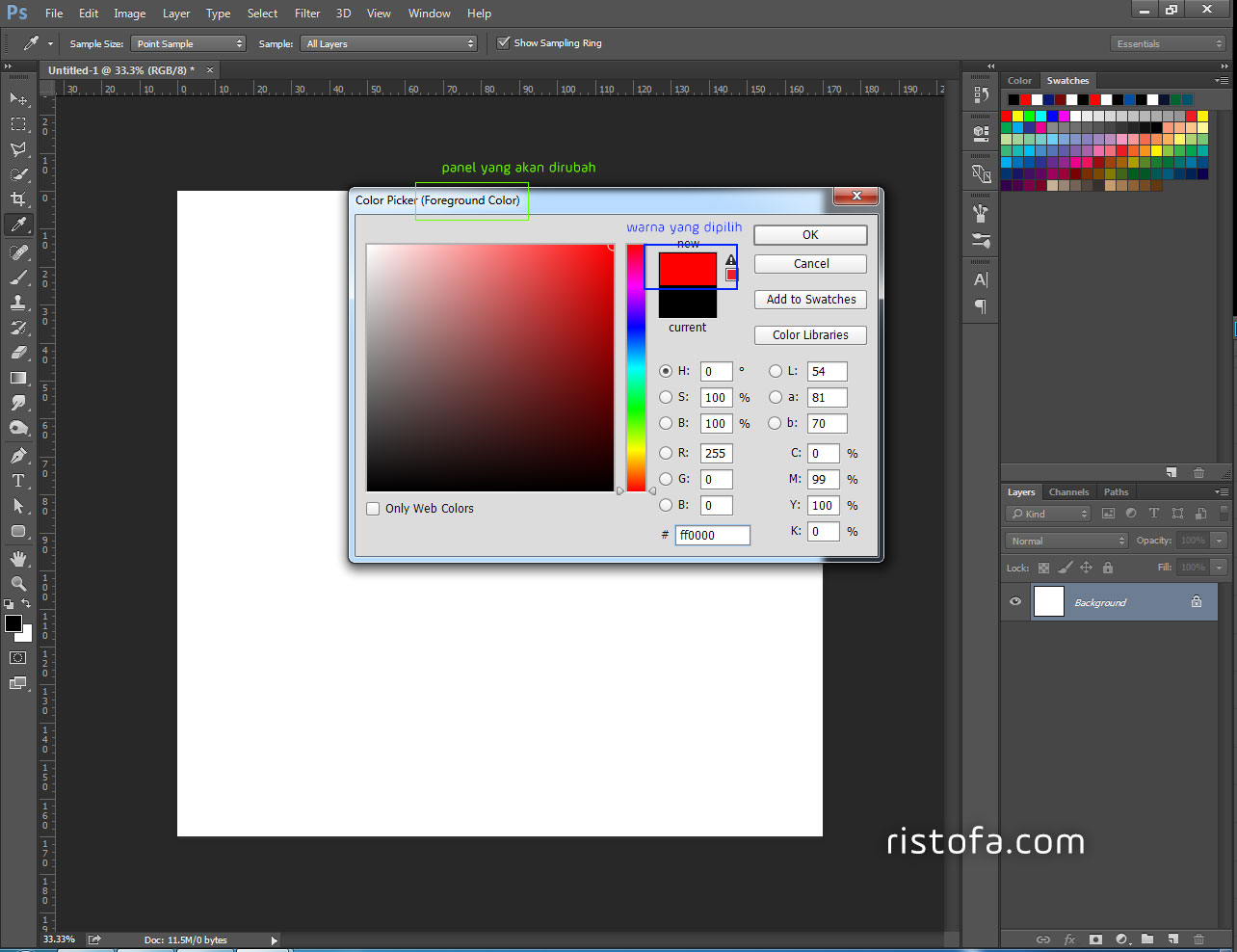Select the Hand tool
The height and width of the screenshot is (952, 1237).
coord(18,559)
